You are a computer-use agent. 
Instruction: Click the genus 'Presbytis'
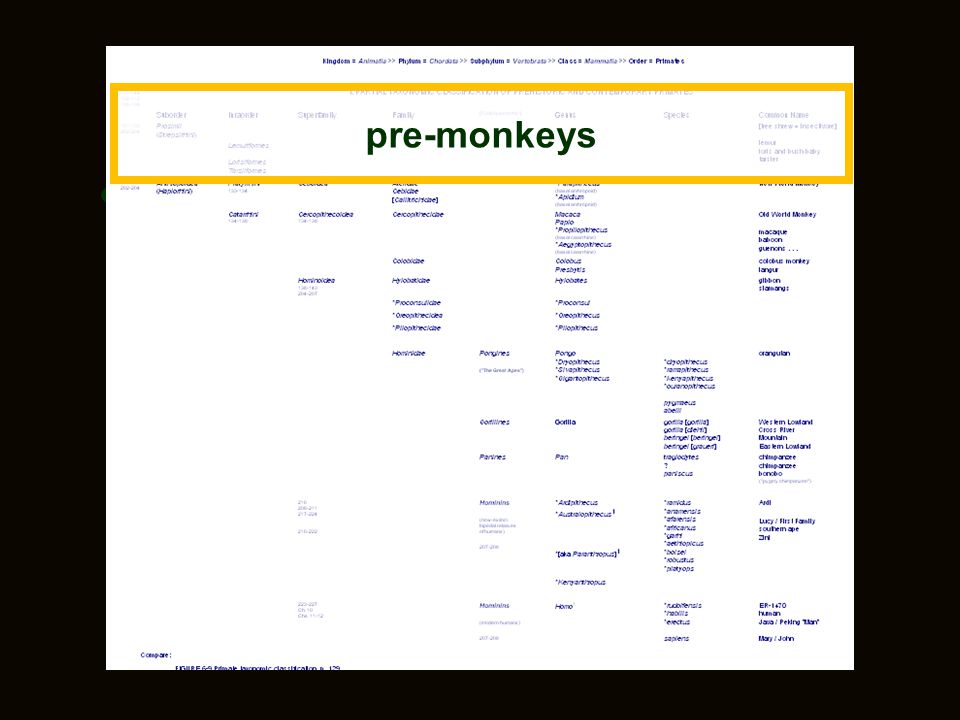click(x=570, y=269)
